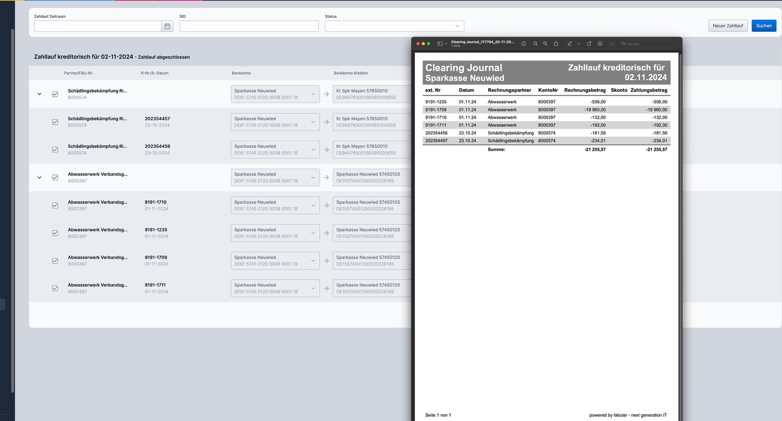Open Bankkonto dropdown for invoice 9191-1710

(x=275, y=205)
